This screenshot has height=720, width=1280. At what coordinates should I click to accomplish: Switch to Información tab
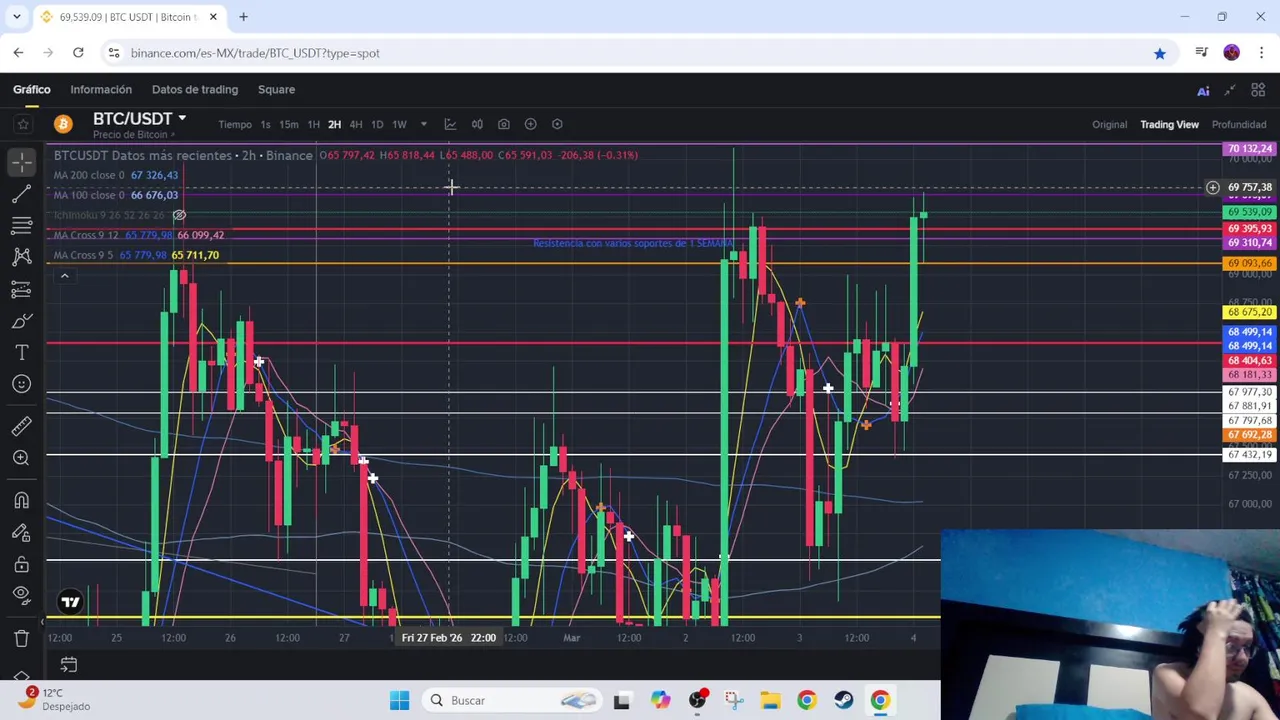101,90
